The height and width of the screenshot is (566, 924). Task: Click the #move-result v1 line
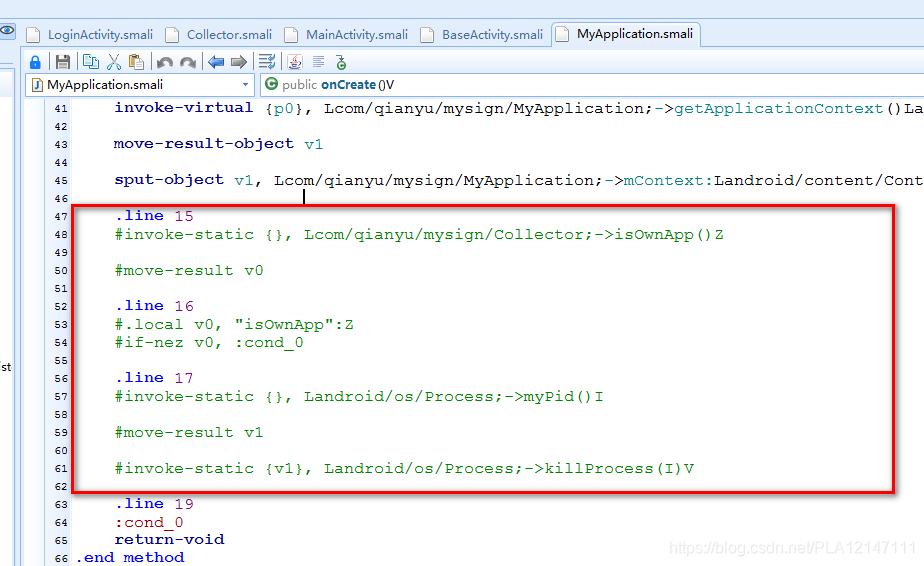pyautogui.click(x=189, y=433)
